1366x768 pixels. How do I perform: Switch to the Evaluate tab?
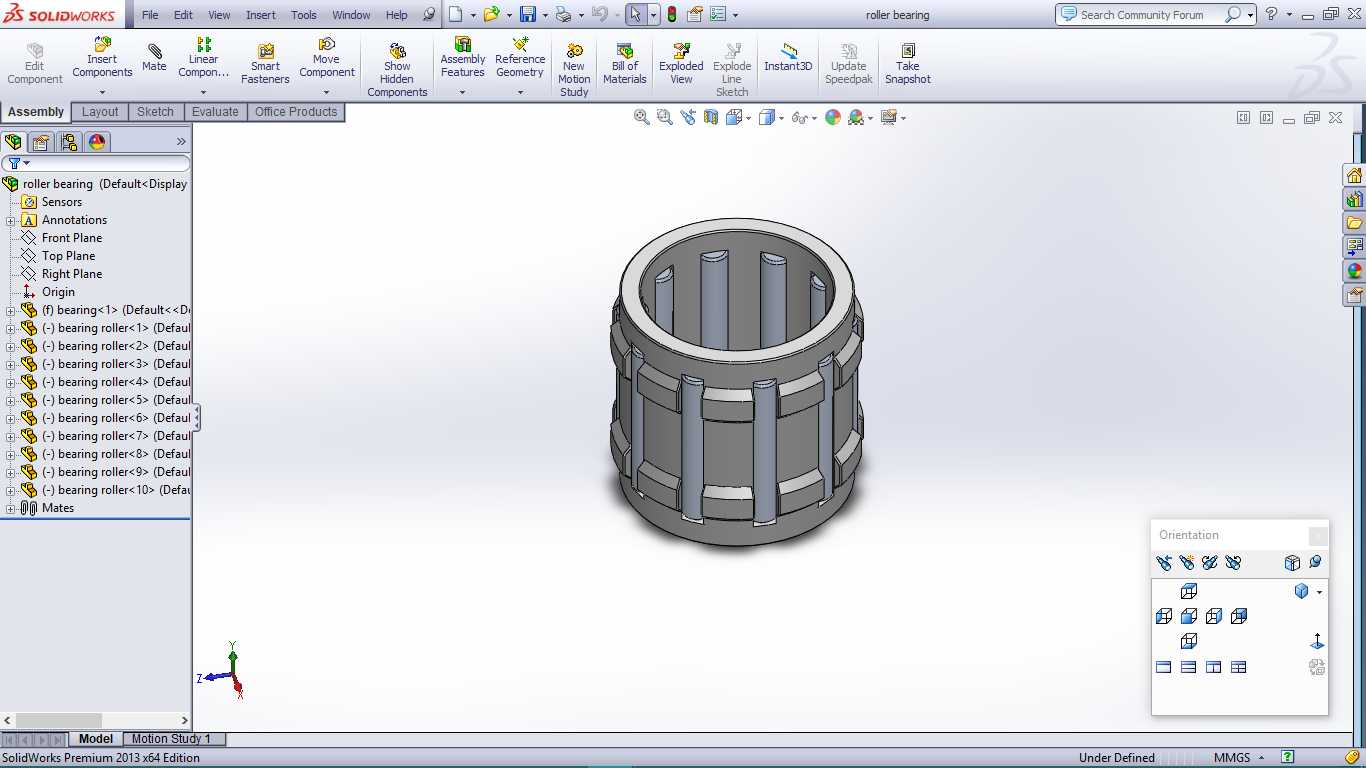pyautogui.click(x=215, y=112)
